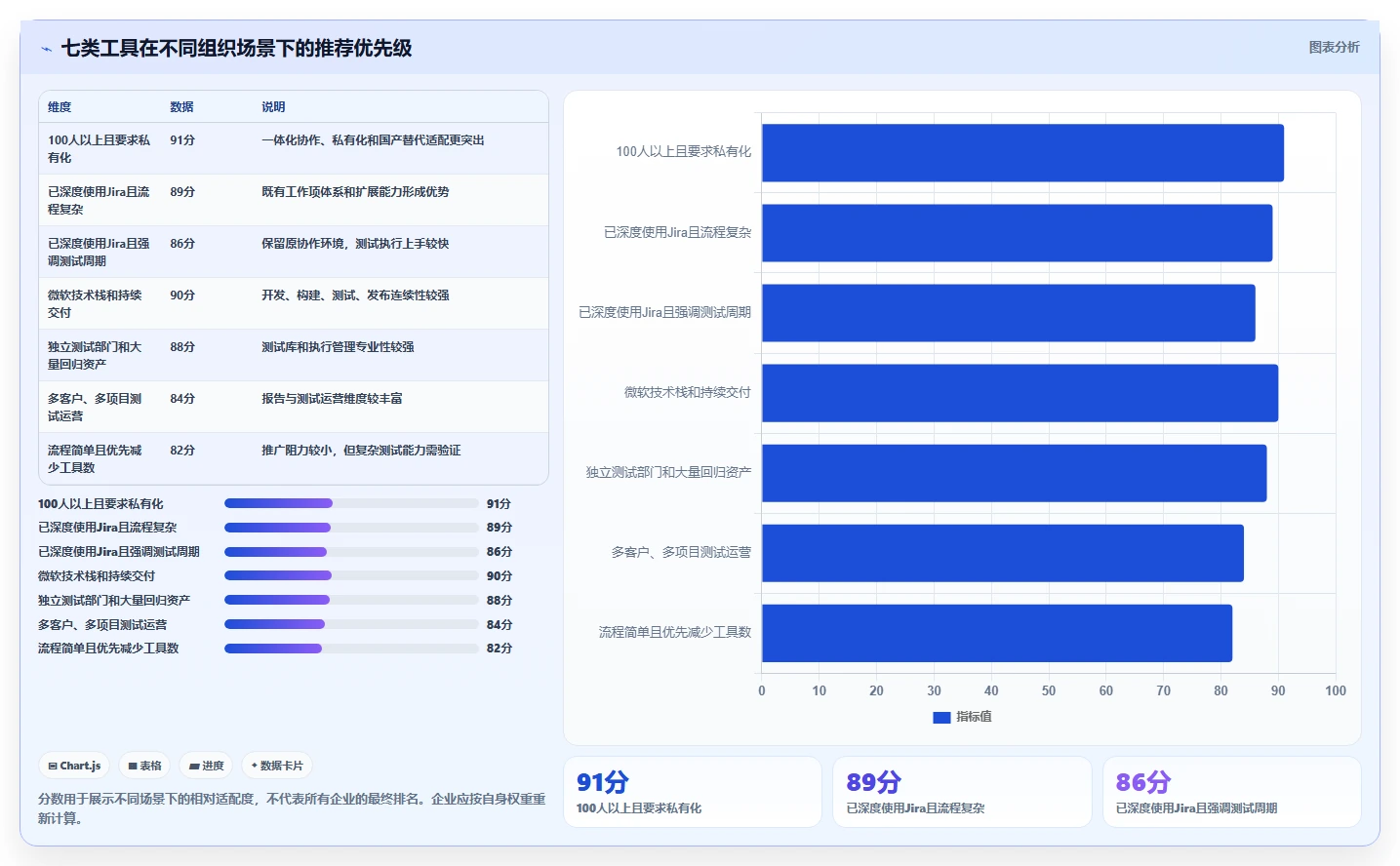The height and width of the screenshot is (866, 1400).
Task: Click table description 推广阻力较小，但复杂测试能力需验证
Action: pyautogui.click(x=361, y=451)
